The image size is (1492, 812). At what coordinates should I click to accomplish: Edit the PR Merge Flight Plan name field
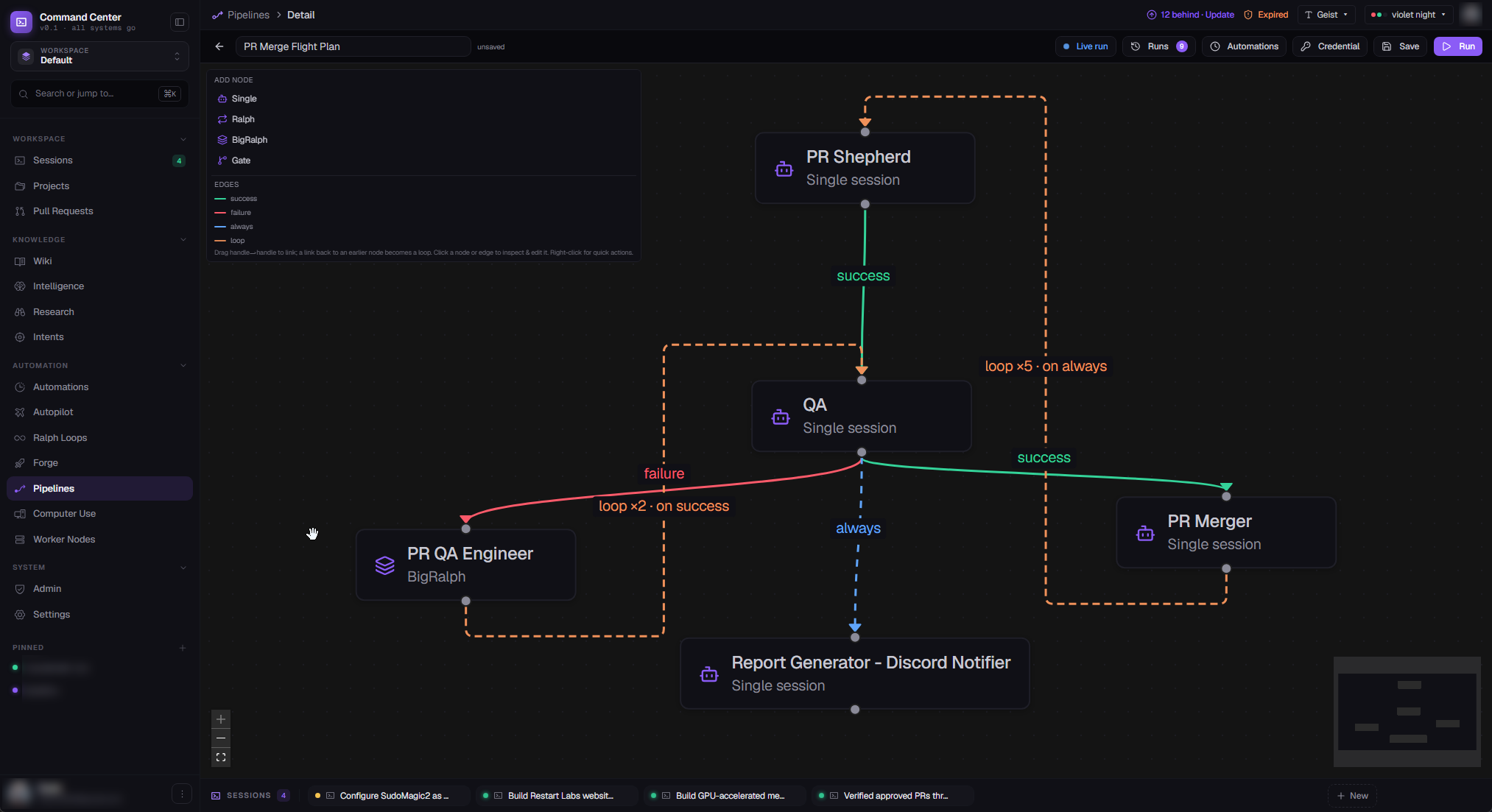point(353,46)
